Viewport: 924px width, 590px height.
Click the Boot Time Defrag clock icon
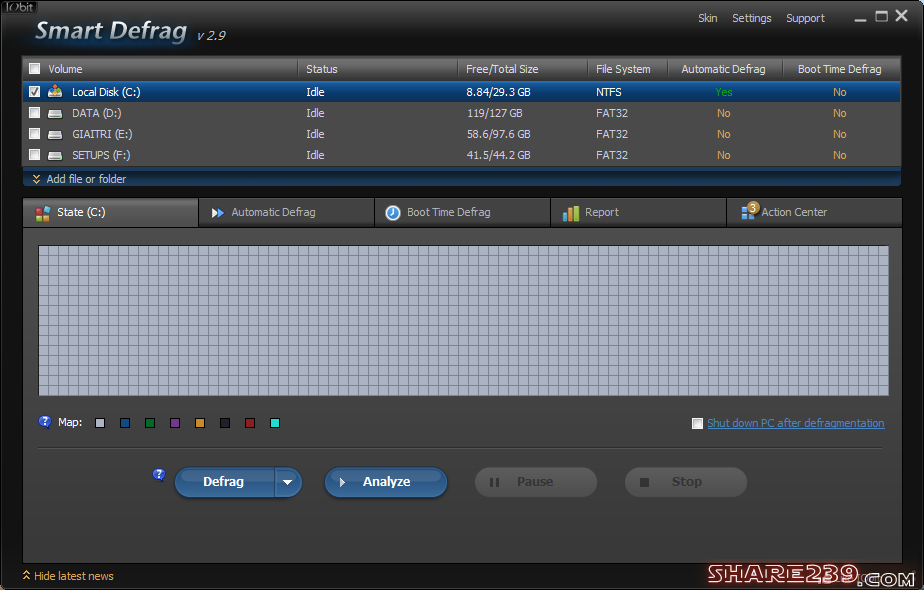click(392, 213)
